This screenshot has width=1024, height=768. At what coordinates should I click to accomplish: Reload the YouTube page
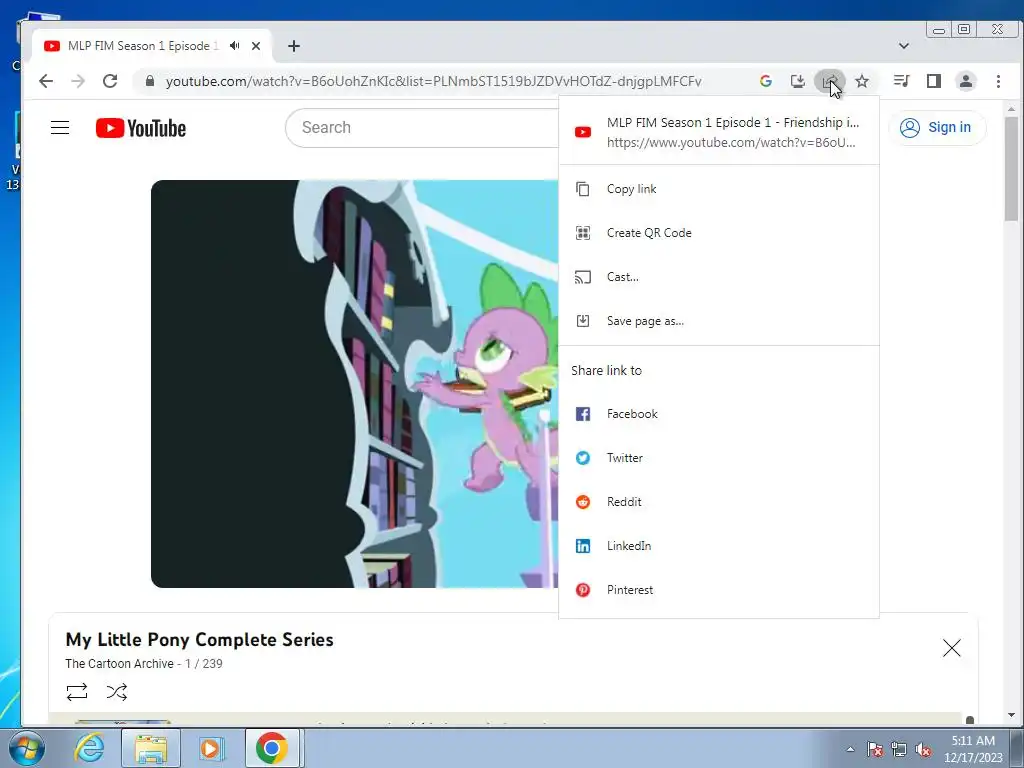point(110,81)
